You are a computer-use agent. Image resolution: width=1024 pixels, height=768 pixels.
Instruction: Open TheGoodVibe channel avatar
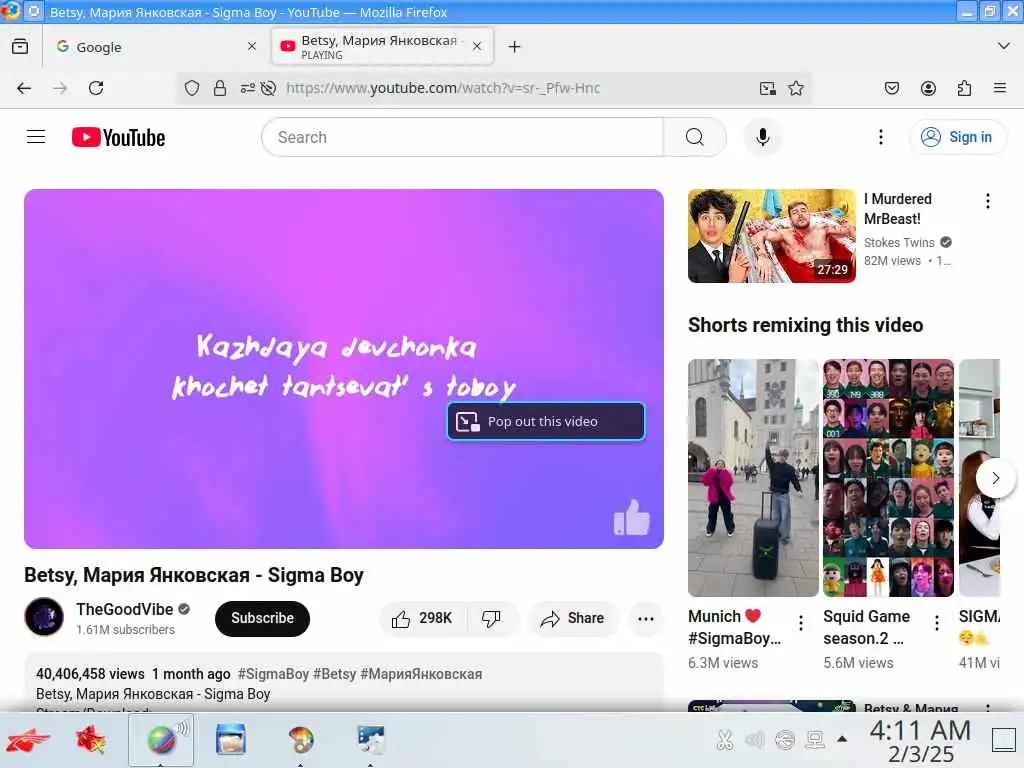pyautogui.click(x=44, y=616)
